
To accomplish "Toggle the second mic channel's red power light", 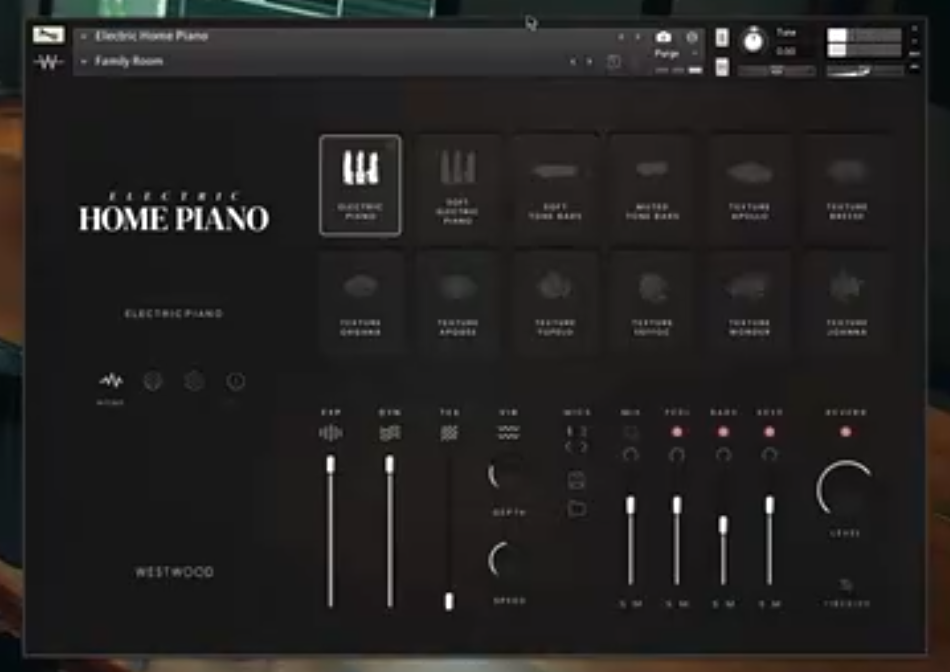I will [x=677, y=432].
